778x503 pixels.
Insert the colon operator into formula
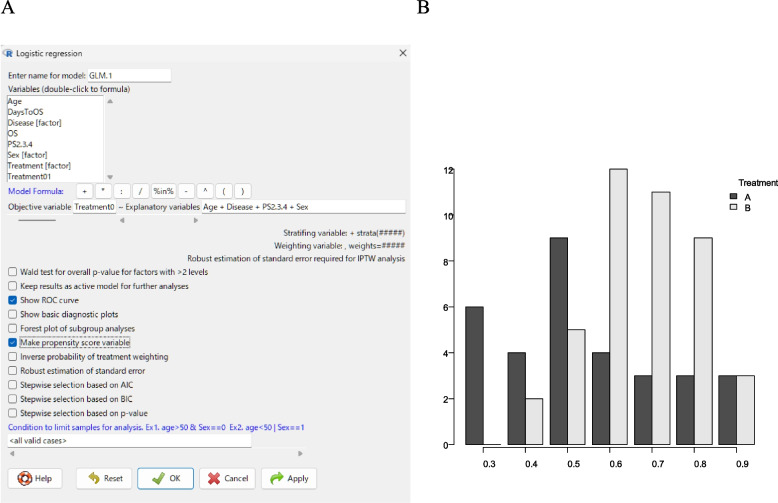[x=122, y=191]
